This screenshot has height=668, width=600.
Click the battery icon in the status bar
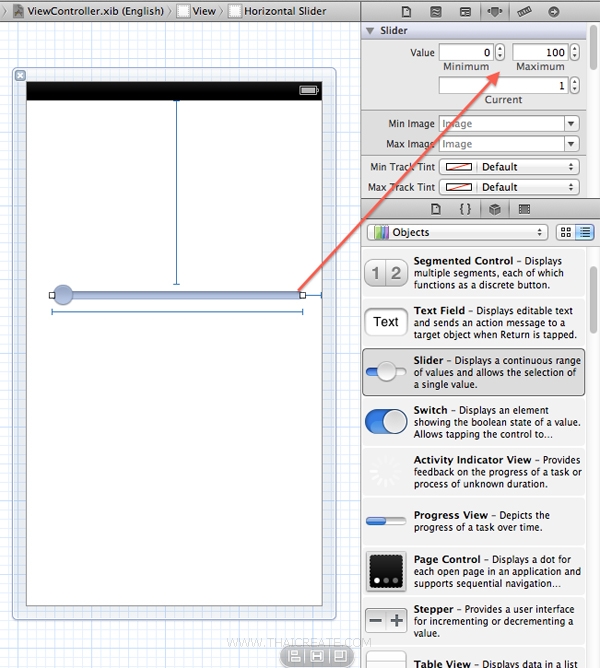309,90
